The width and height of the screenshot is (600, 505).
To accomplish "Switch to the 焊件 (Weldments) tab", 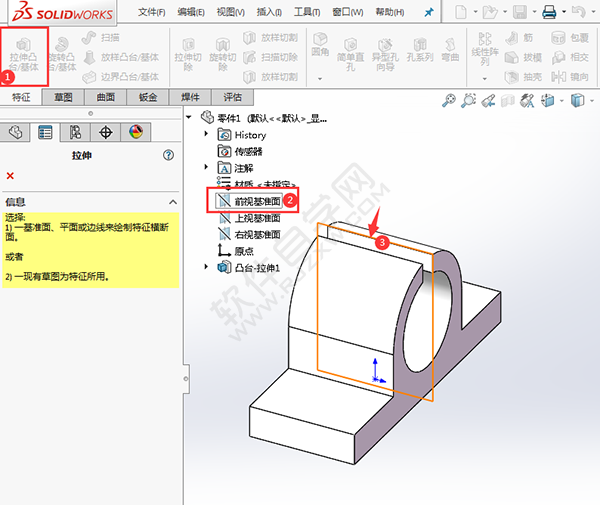I will click(190, 97).
